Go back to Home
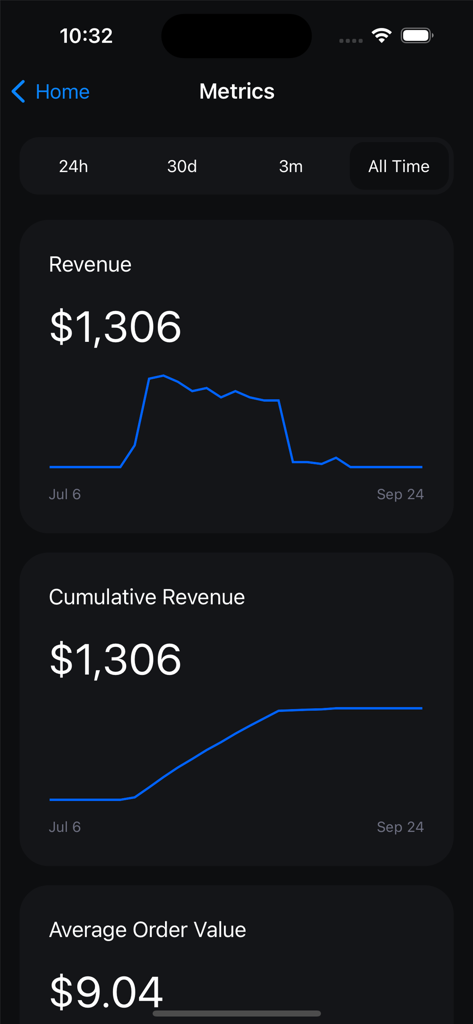Image resolution: width=473 pixels, height=1024 pixels. (x=51, y=92)
